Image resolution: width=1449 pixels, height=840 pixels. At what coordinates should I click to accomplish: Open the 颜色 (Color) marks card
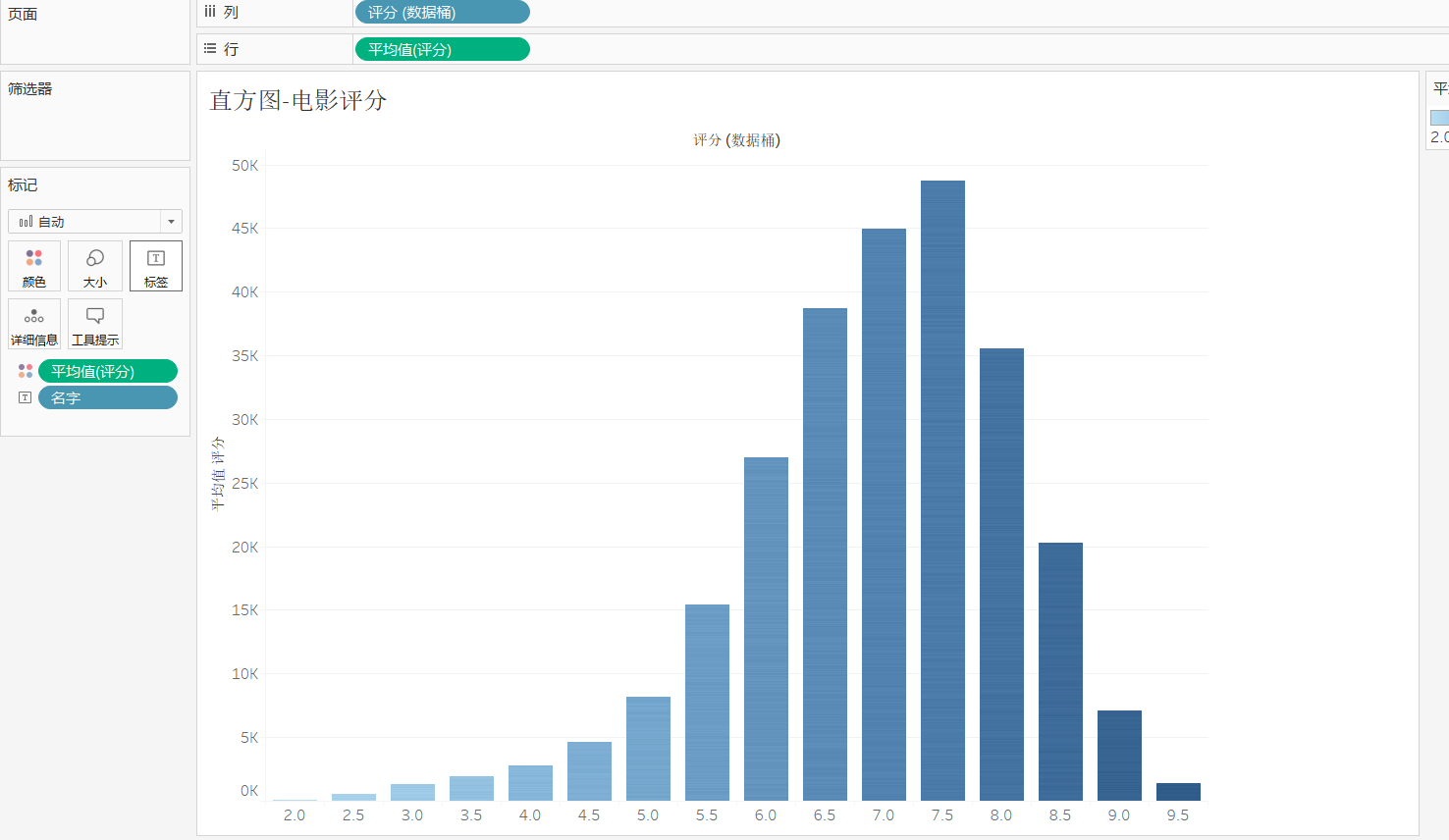click(x=34, y=266)
